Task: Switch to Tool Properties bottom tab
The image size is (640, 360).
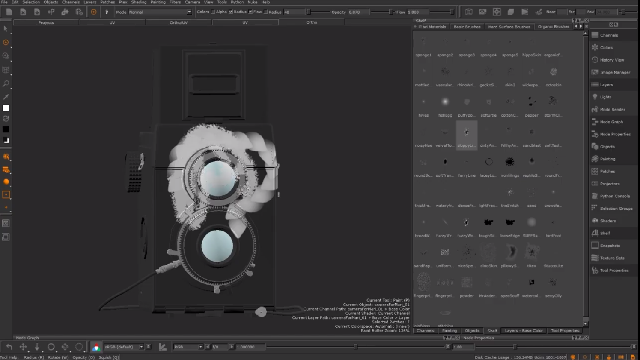Action: [565, 331]
